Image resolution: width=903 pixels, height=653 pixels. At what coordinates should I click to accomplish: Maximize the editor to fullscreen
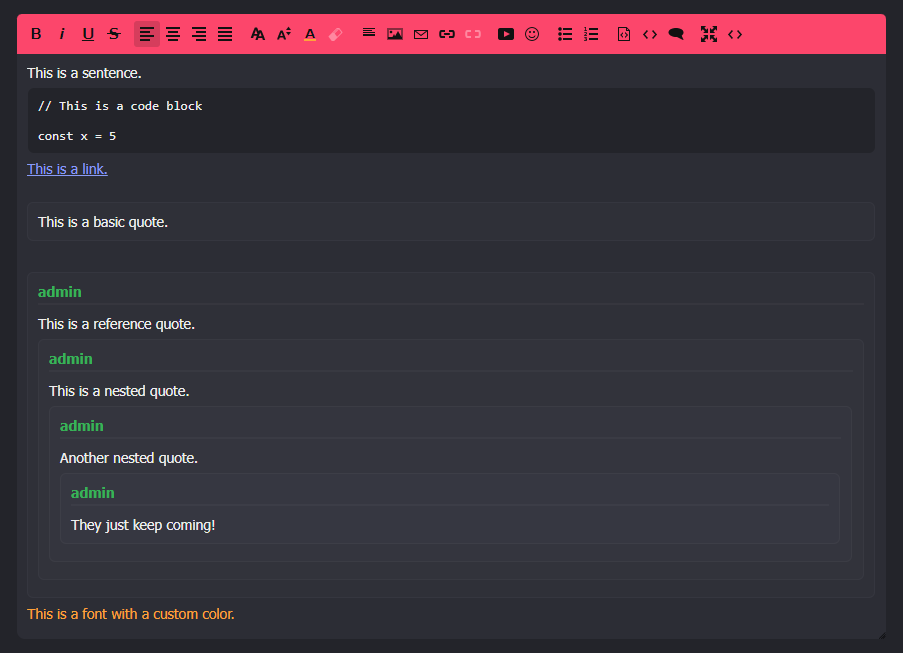pos(709,34)
